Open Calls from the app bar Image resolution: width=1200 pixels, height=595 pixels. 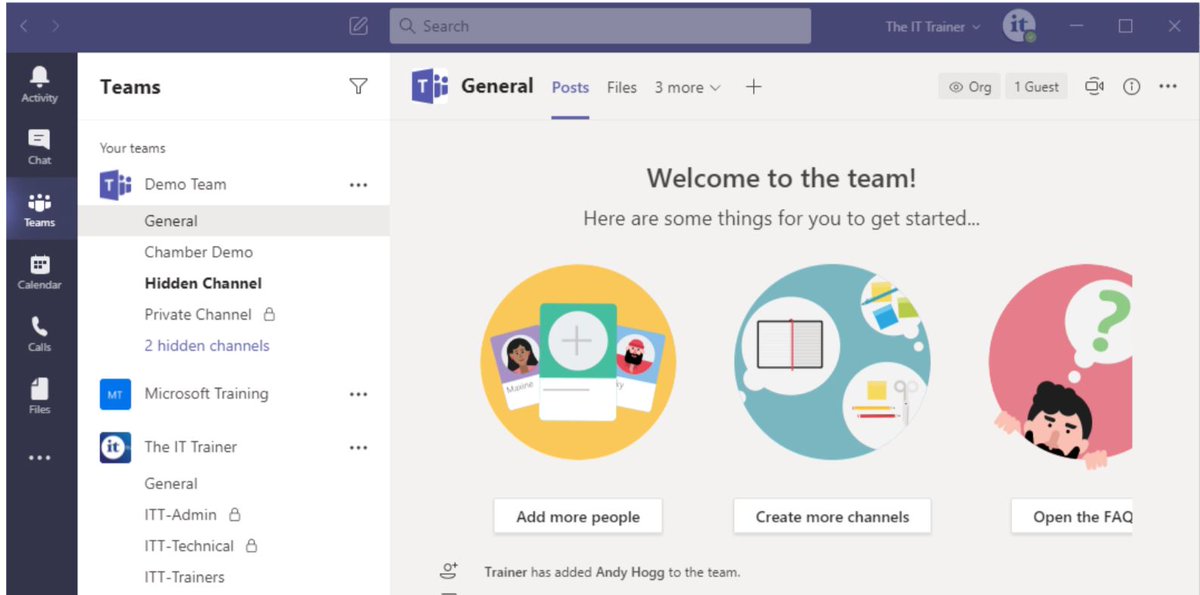39,333
